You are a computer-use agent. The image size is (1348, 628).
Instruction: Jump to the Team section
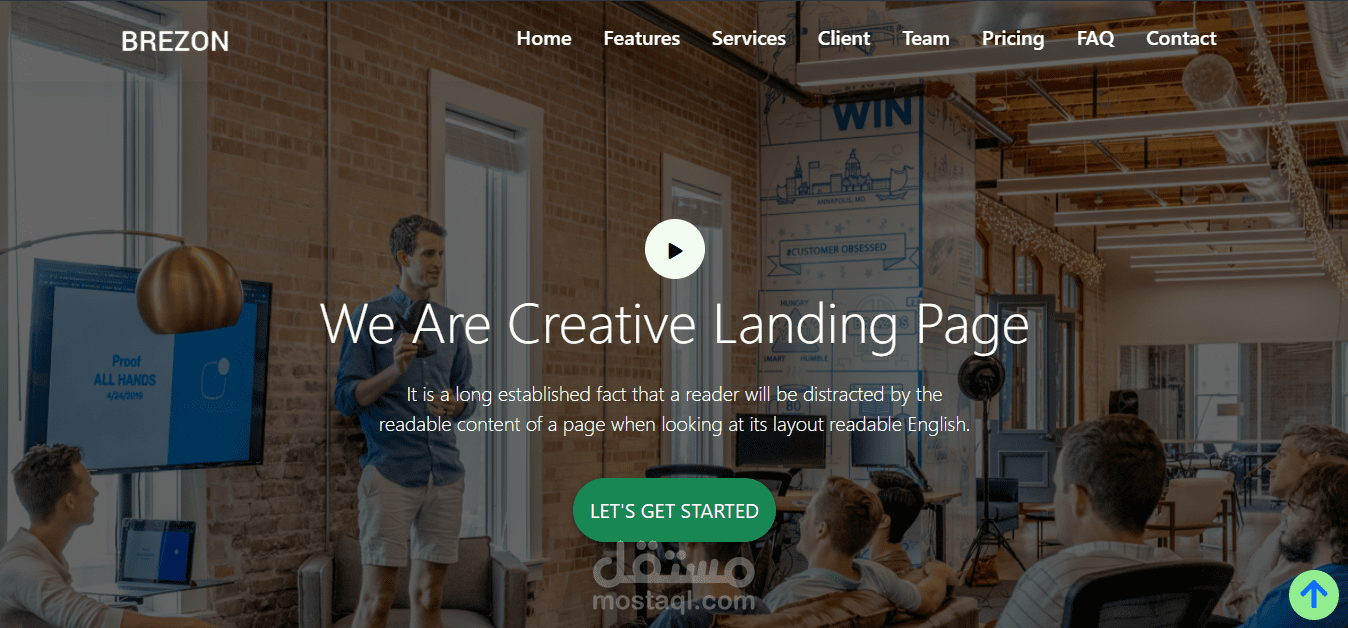point(926,38)
